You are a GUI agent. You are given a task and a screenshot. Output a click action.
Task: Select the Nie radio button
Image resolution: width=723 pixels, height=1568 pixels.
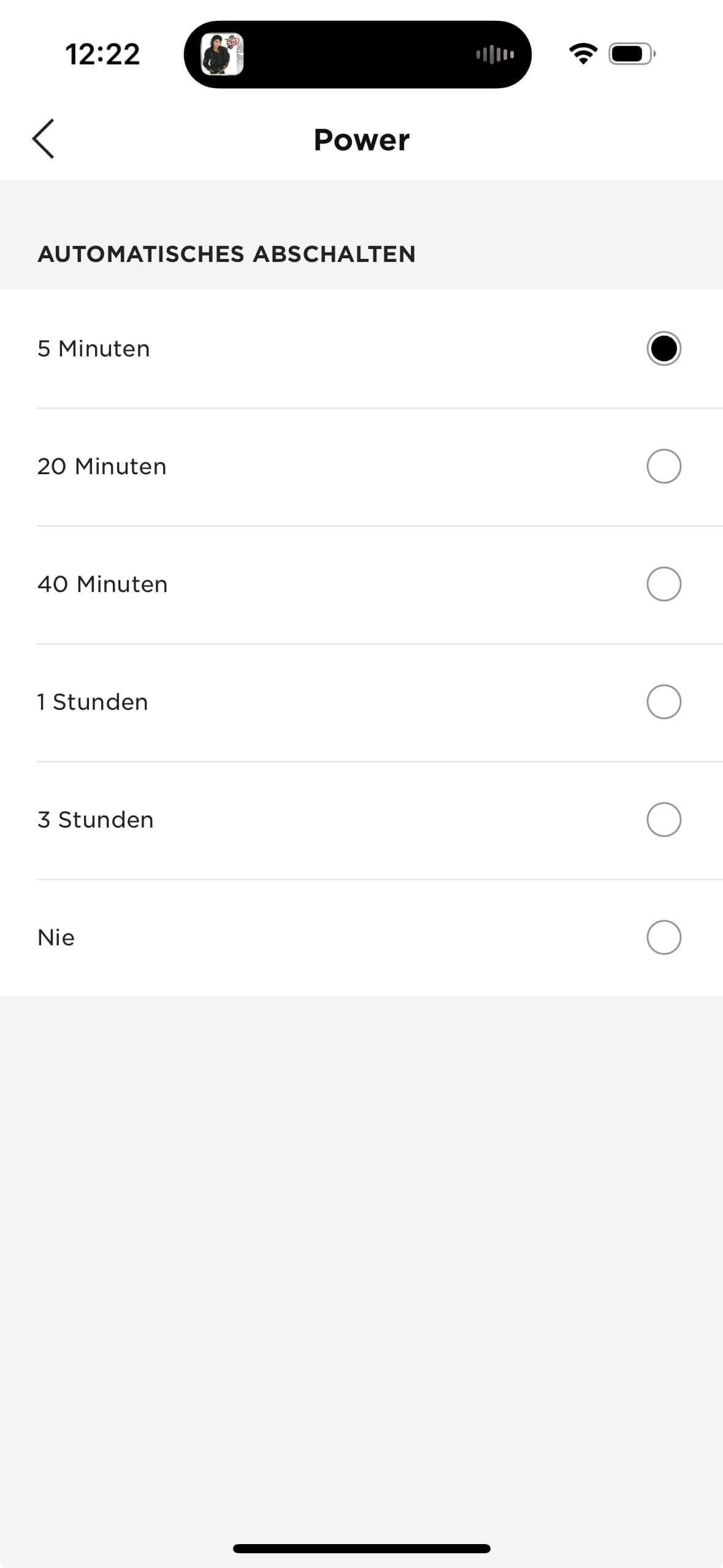664,937
